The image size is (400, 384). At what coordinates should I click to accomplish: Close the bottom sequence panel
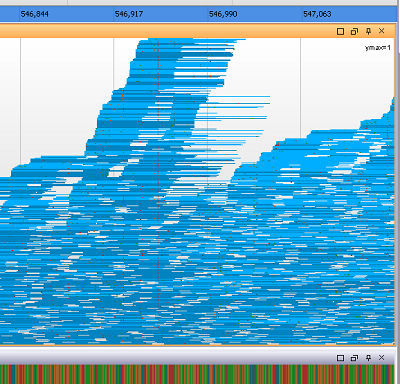click(382, 357)
